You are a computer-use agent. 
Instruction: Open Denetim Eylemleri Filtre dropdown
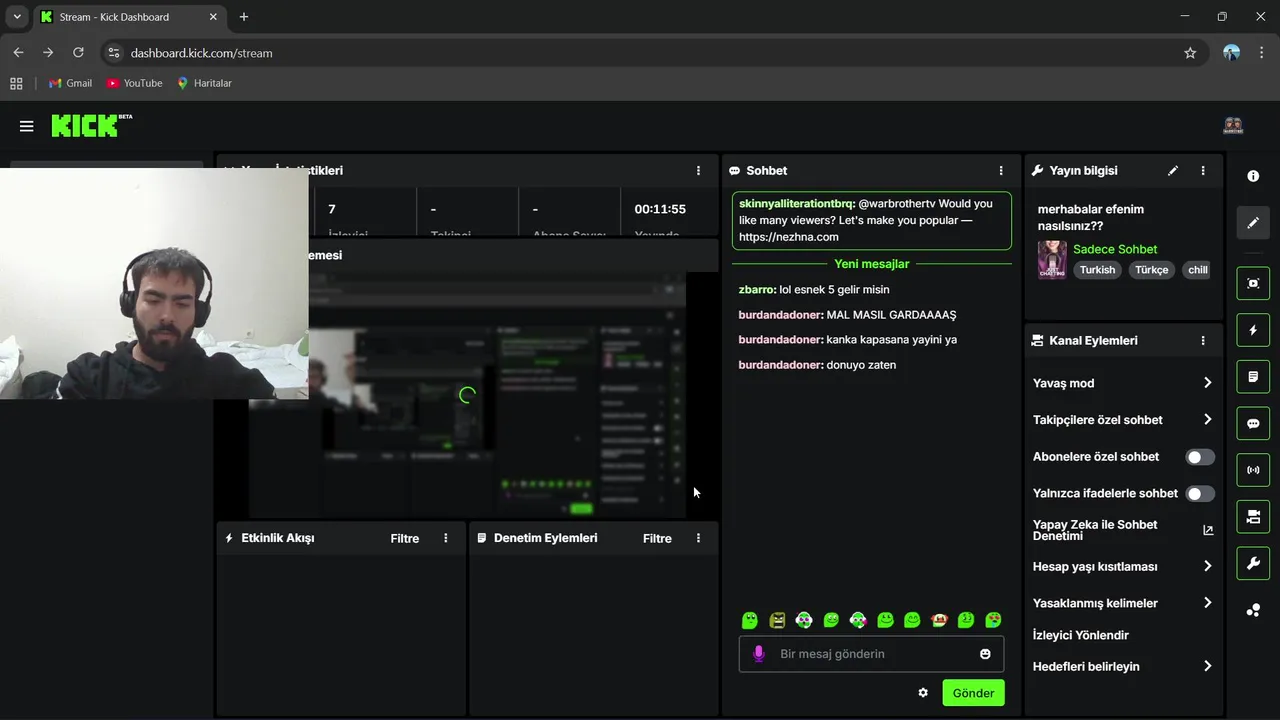click(657, 538)
